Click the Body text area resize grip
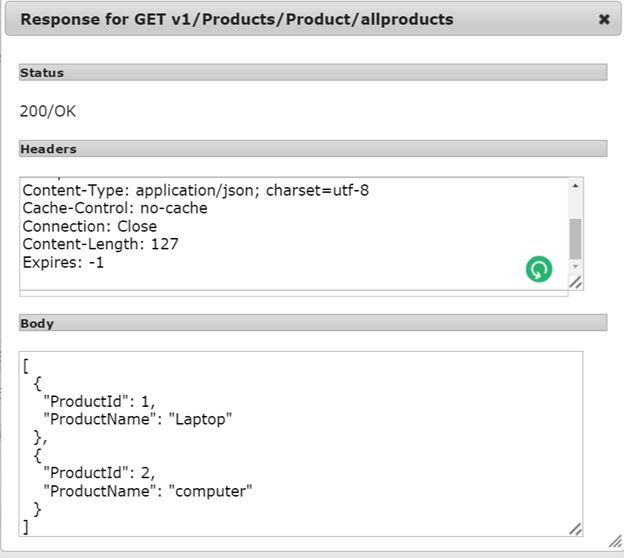624x558 pixels. tap(575, 528)
